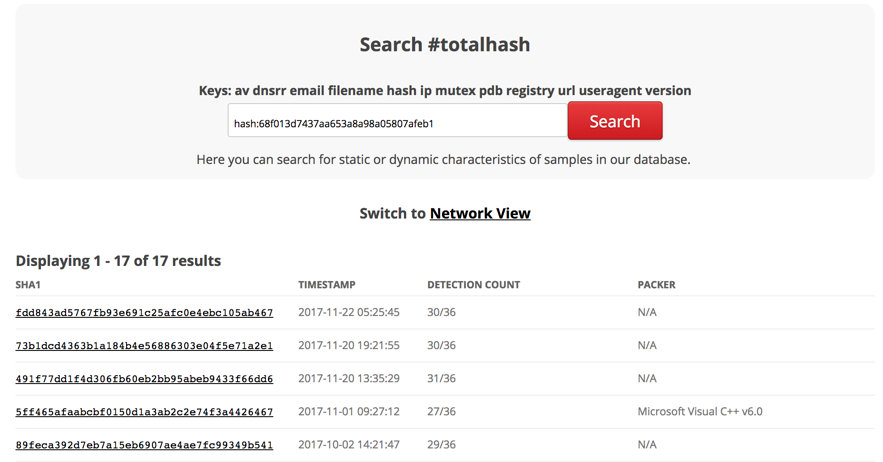The height and width of the screenshot is (462, 883).
Task: Open SHA1 fdd843ad5767fb93e691c25afc0e4ebc105ab467 result
Action: click(x=144, y=313)
